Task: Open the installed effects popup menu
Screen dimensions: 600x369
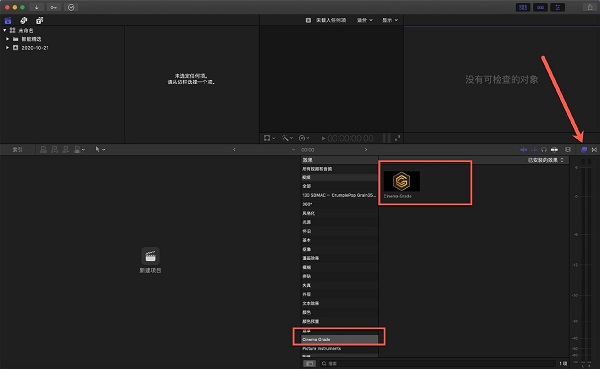Action: (546, 160)
